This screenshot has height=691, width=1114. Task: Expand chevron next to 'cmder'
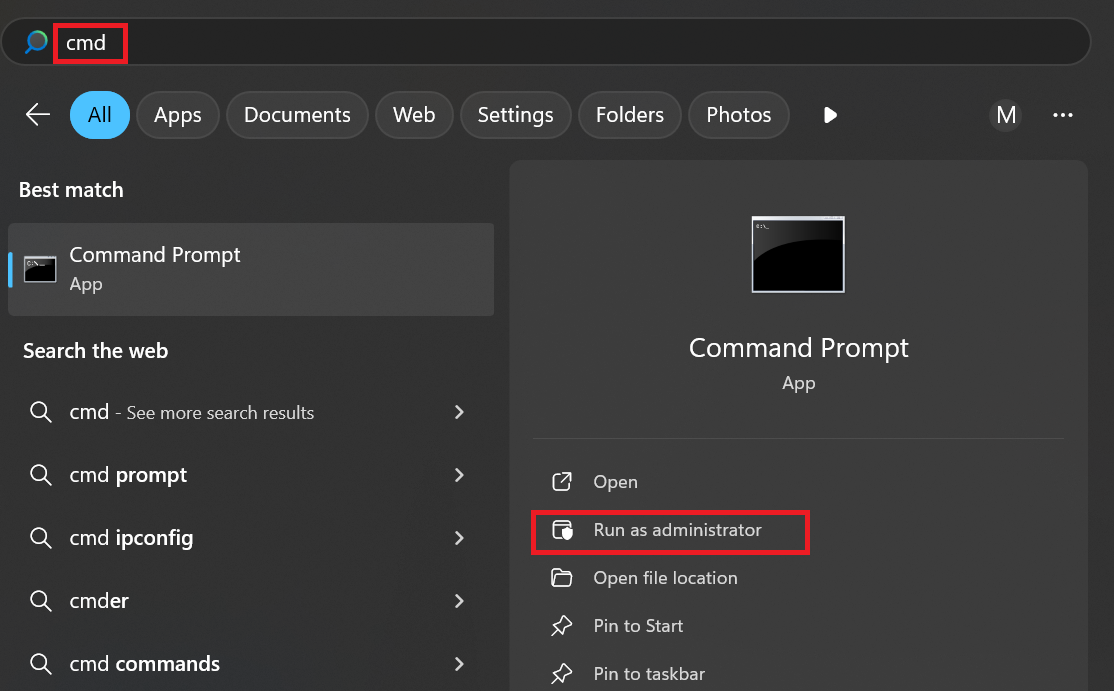pyautogui.click(x=459, y=601)
